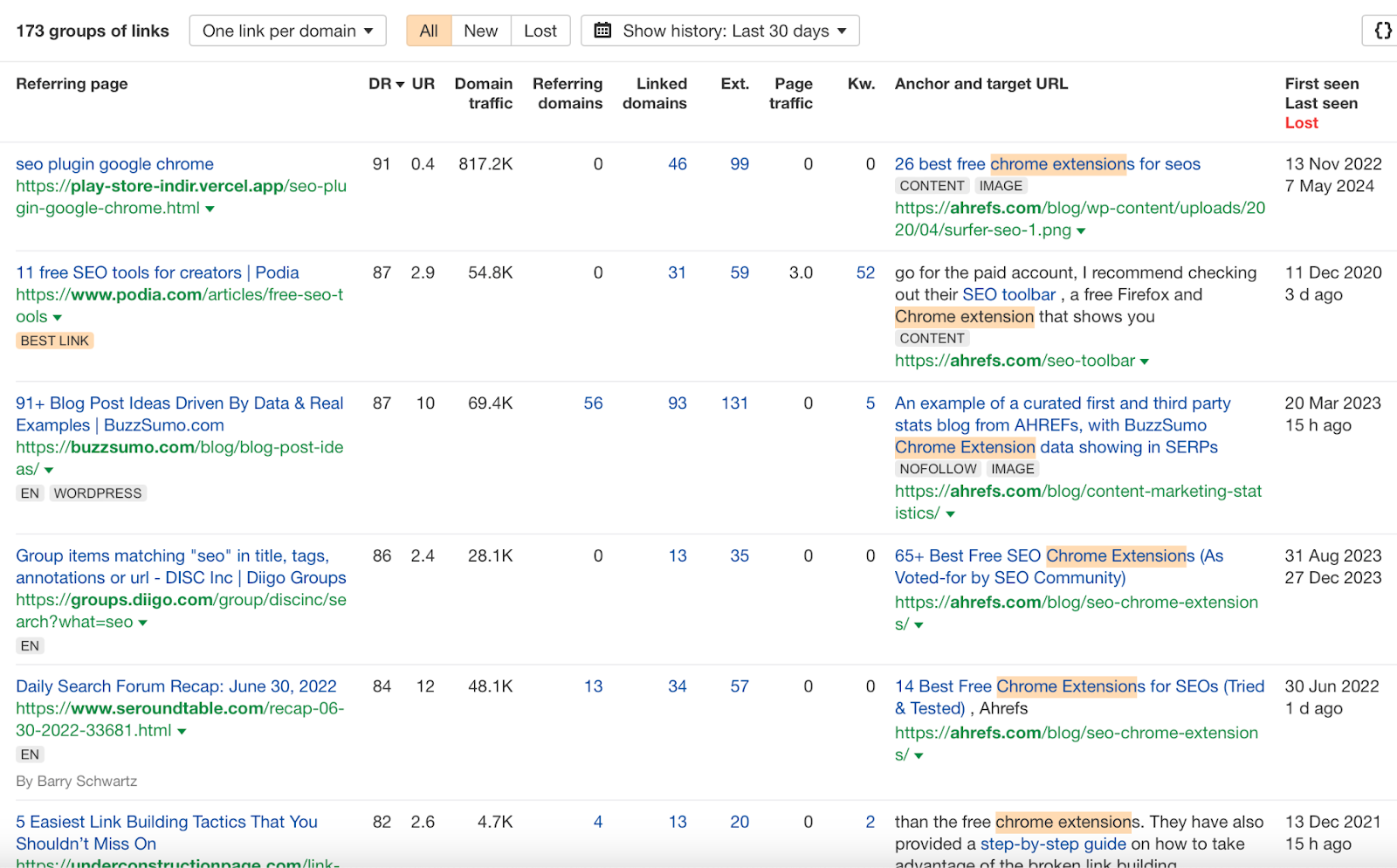Open One link per domain dropdown
The height and width of the screenshot is (868, 1397).
288,31
